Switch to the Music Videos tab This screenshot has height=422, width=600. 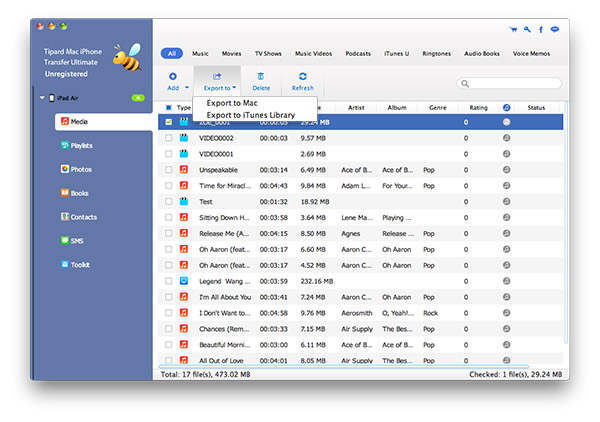pos(313,54)
